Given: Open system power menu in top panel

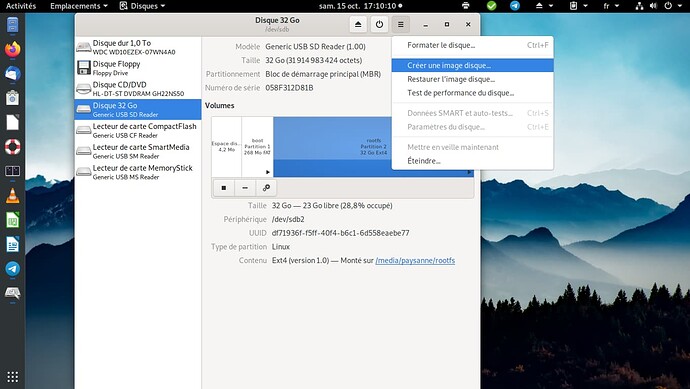Looking at the screenshot, I should coord(672,6).
